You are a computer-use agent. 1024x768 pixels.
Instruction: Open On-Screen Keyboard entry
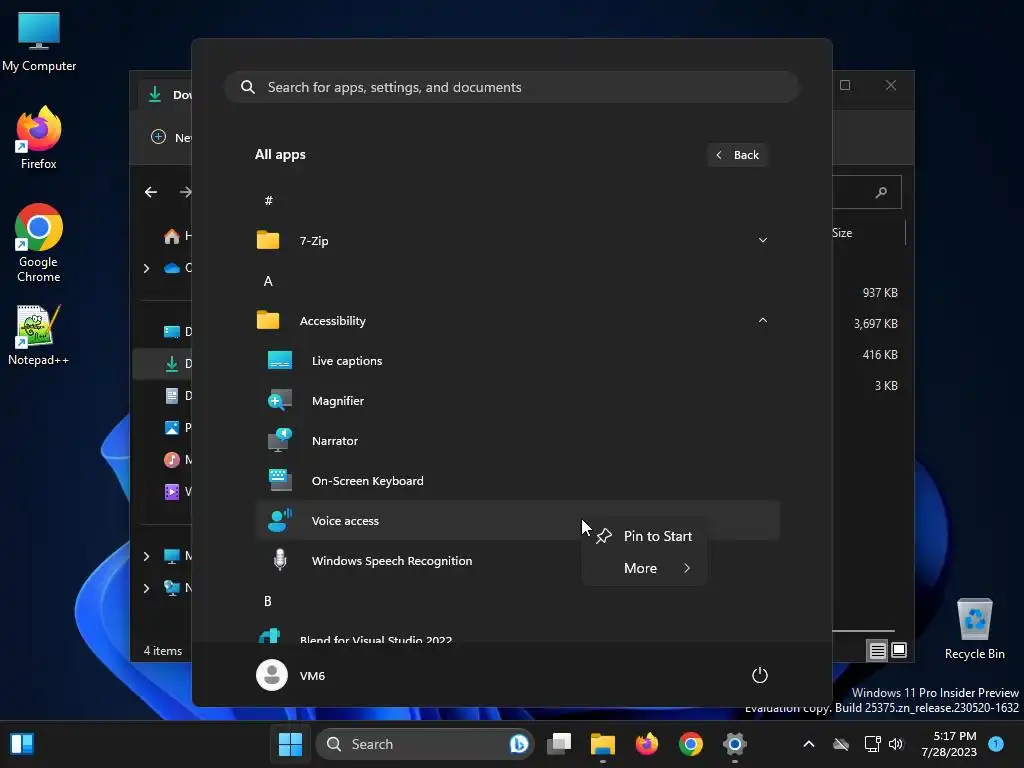[517, 481]
